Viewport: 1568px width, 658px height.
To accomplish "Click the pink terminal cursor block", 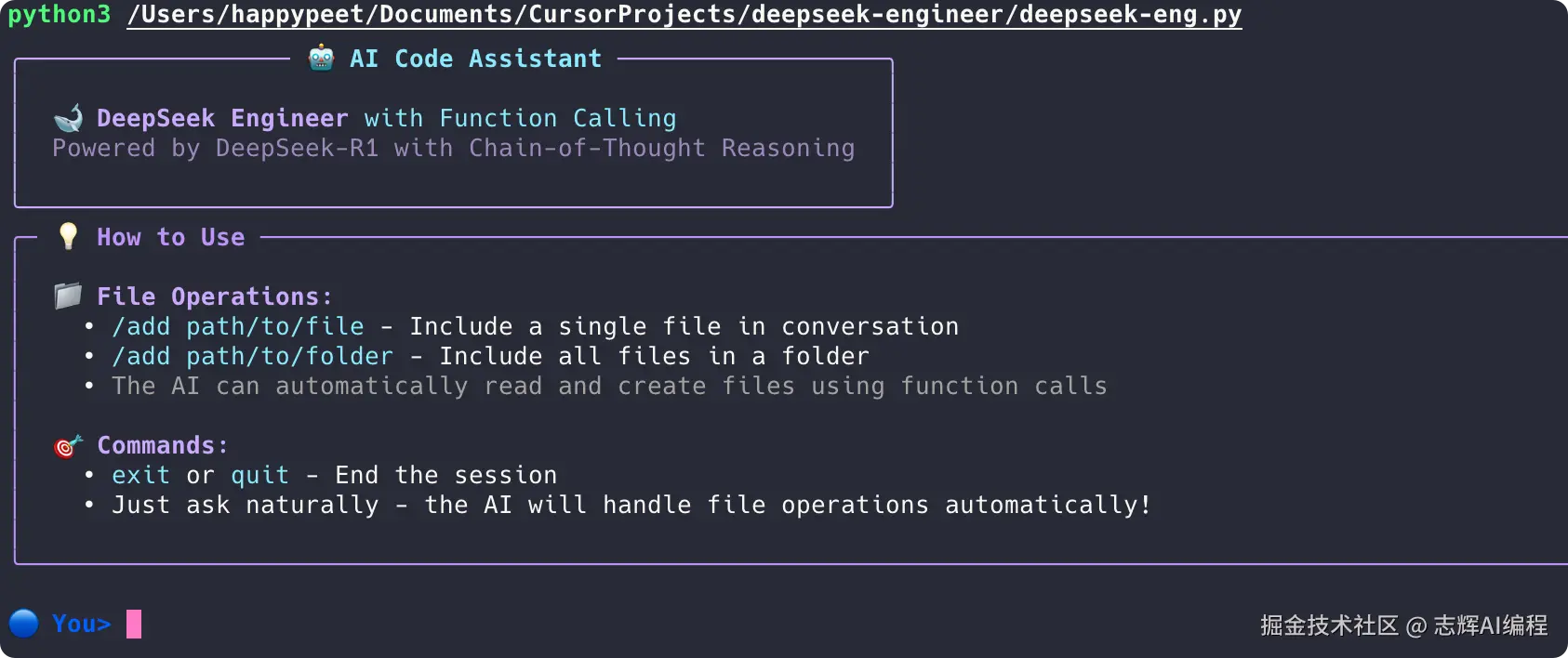I will point(134,624).
